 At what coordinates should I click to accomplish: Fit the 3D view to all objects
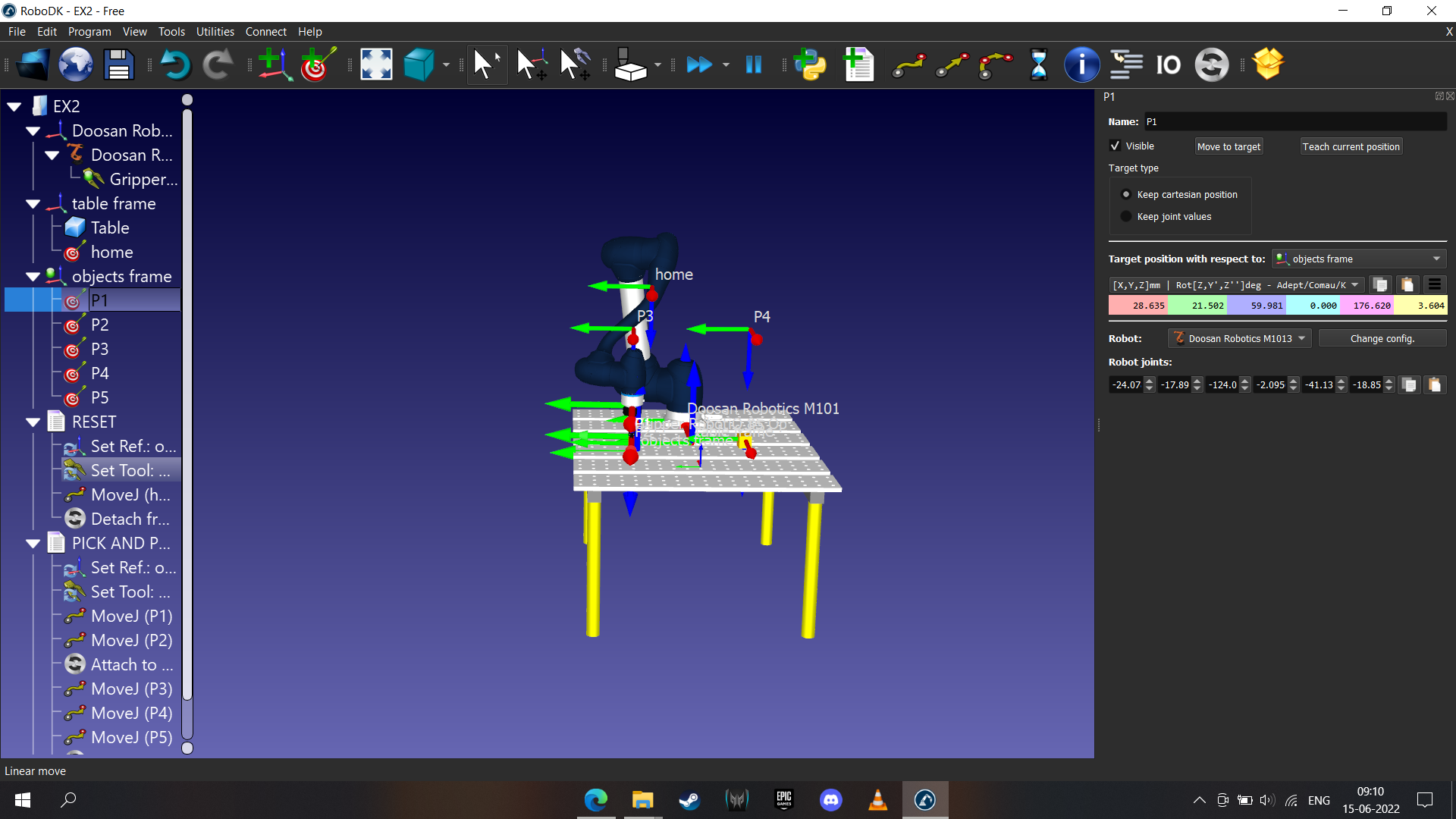(x=376, y=64)
